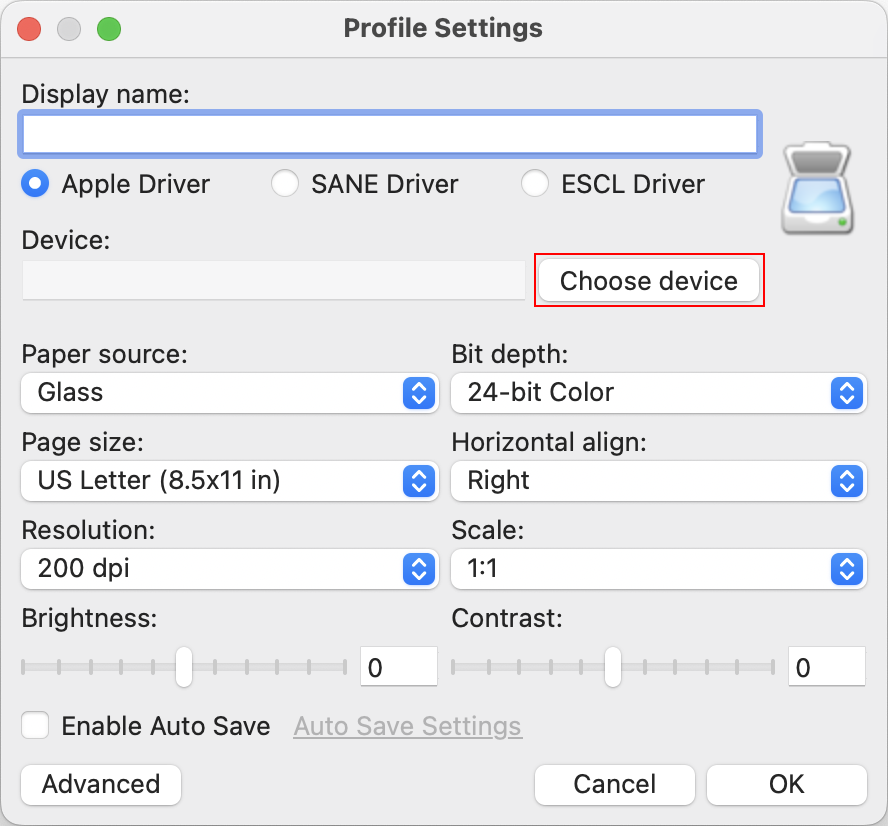Open the Auto Save Settings link
Image resolution: width=888 pixels, height=826 pixels.
click(x=407, y=726)
